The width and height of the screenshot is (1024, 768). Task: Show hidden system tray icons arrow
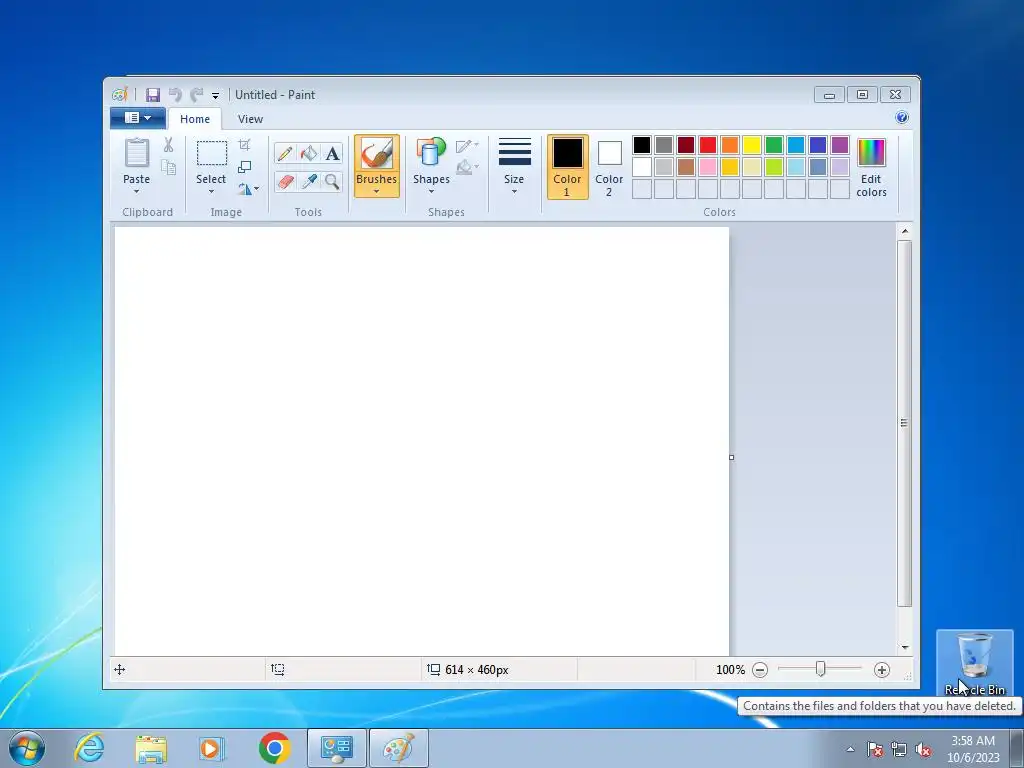tap(850, 749)
